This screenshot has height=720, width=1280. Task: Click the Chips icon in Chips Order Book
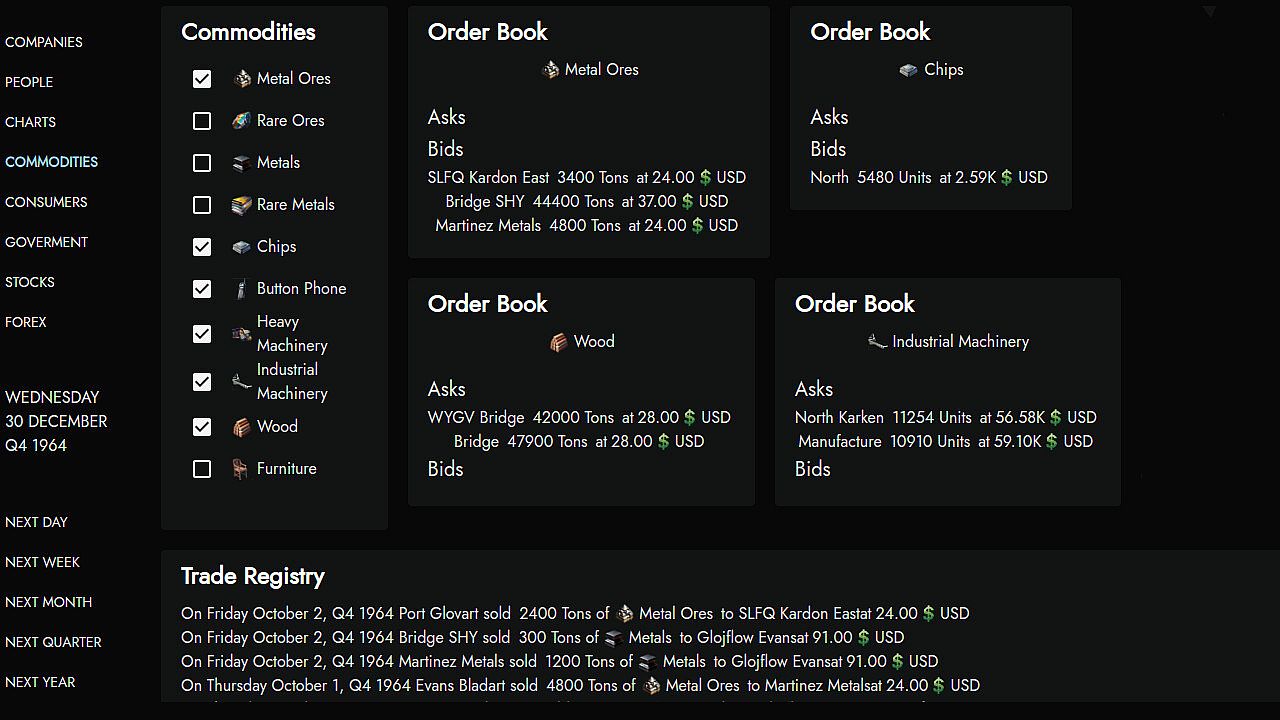point(908,70)
